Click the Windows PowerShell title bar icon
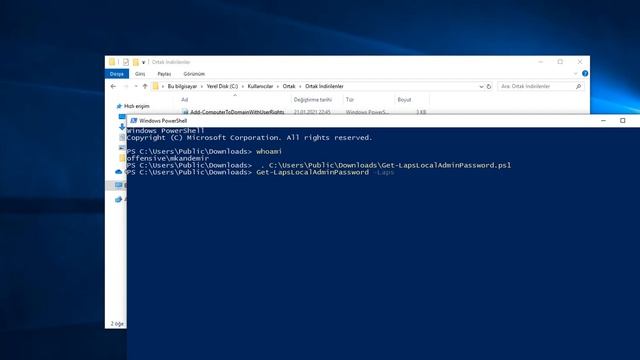Image resolution: width=640 pixels, height=360 pixels. [x=133, y=121]
